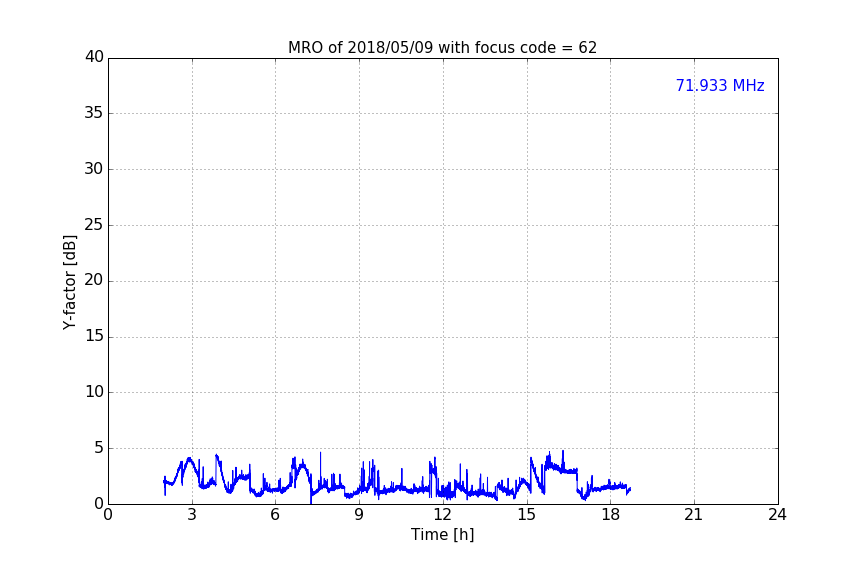Click y-axis tick label 20
The height and width of the screenshot is (576, 864).
tap(94, 280)
